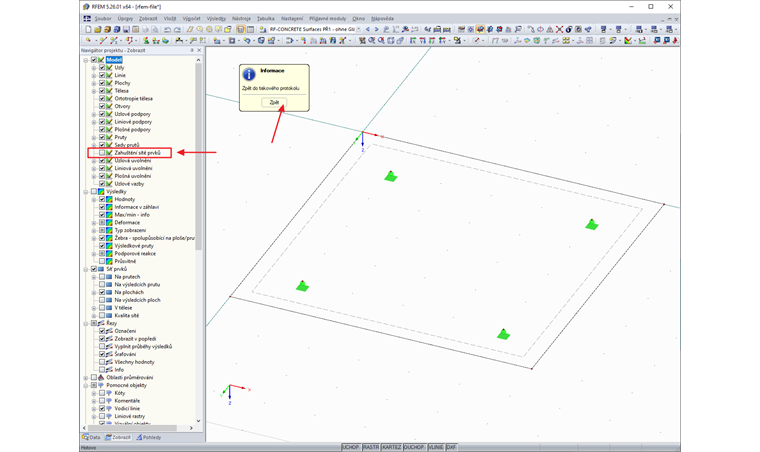The image size is (760, 452).
Task: Open the Přídavné moduly menu
Action: (328, 18)
